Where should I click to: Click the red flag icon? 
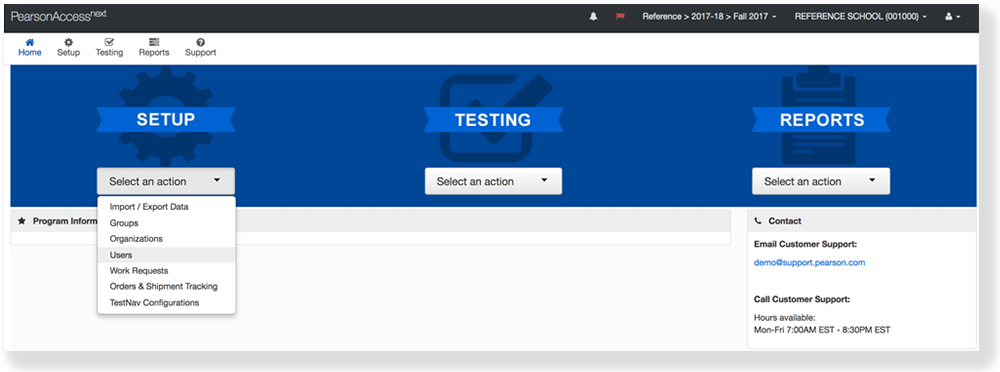[620, 17]
